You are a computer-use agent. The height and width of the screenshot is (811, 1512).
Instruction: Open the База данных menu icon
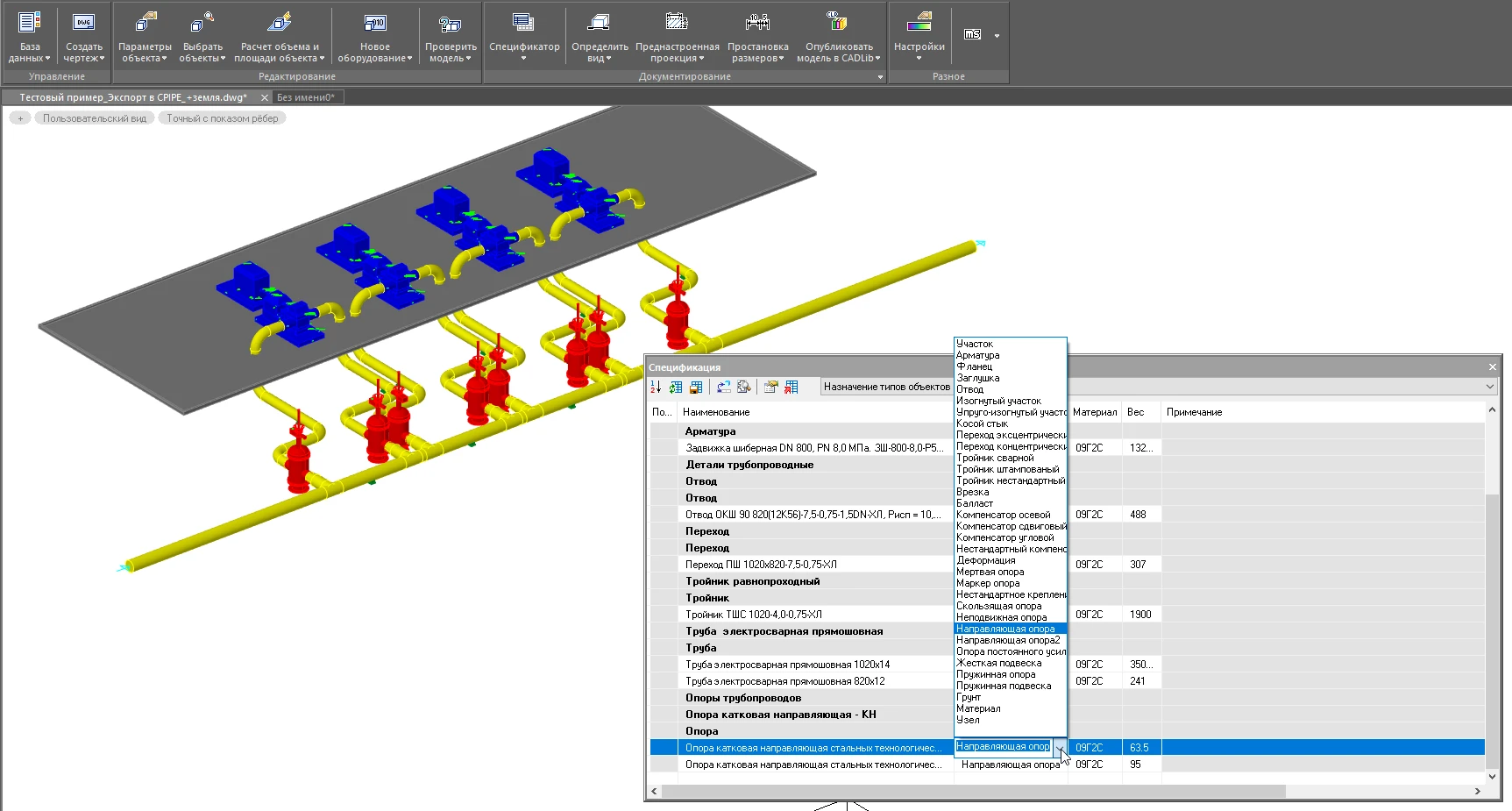pyautogui.click(x=29, y=24)
